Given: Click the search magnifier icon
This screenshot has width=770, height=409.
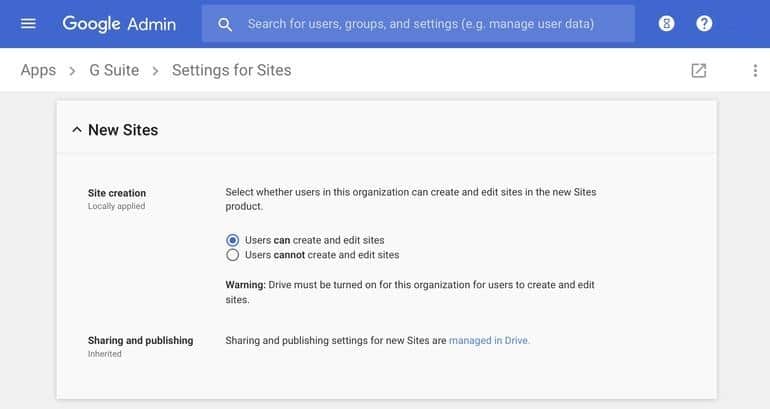Looking at the screenshot, I should 225,24.
